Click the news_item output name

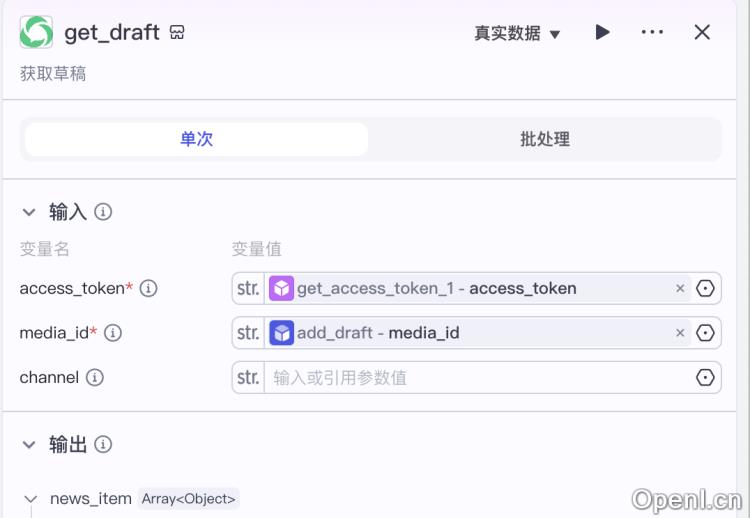pos(91,499)
